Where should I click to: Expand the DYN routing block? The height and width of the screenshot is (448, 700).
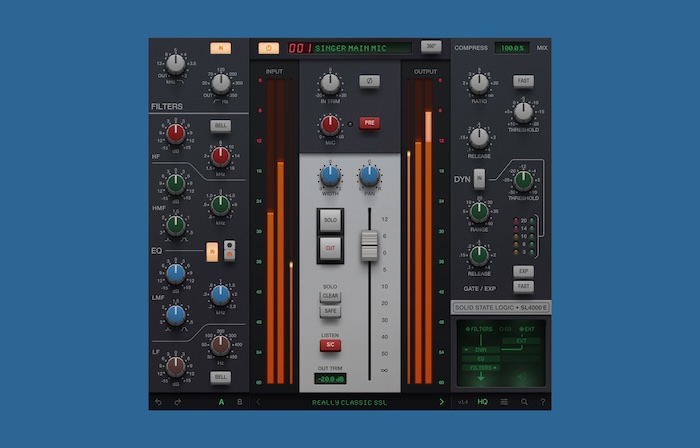480,350
